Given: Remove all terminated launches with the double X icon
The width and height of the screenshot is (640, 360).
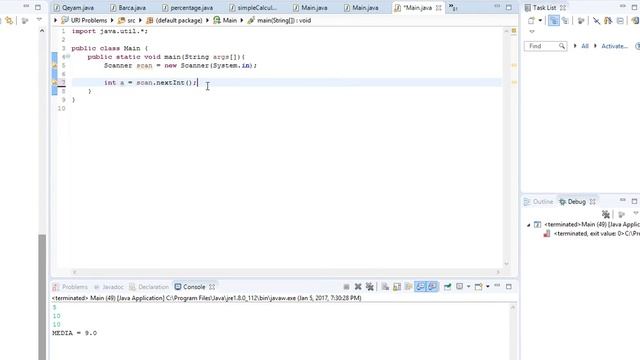Looking at the screenshot, I should (370, 287).
